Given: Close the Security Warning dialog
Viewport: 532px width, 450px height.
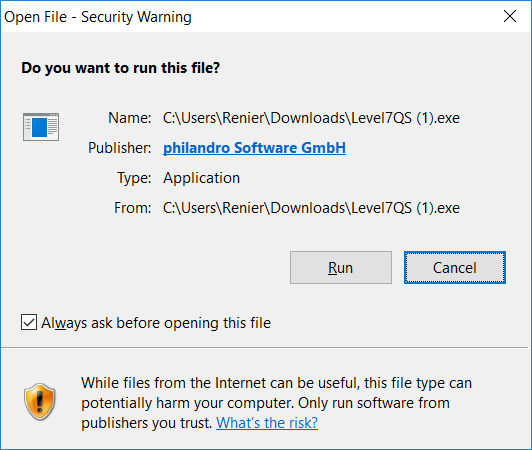Looking at the screenshot, I should (510, 16).
